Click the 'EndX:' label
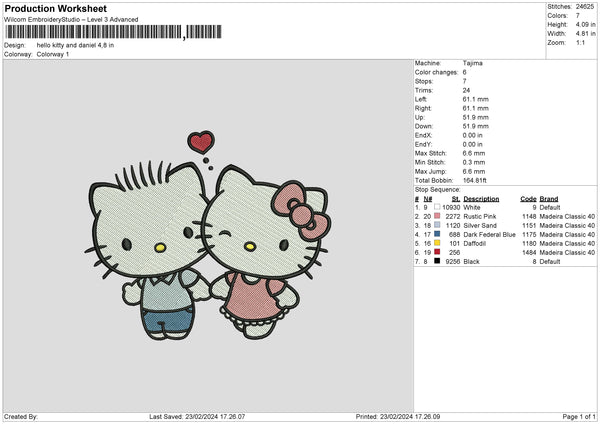The width and height of the screenshot is (600, 424). coord(423,135)
